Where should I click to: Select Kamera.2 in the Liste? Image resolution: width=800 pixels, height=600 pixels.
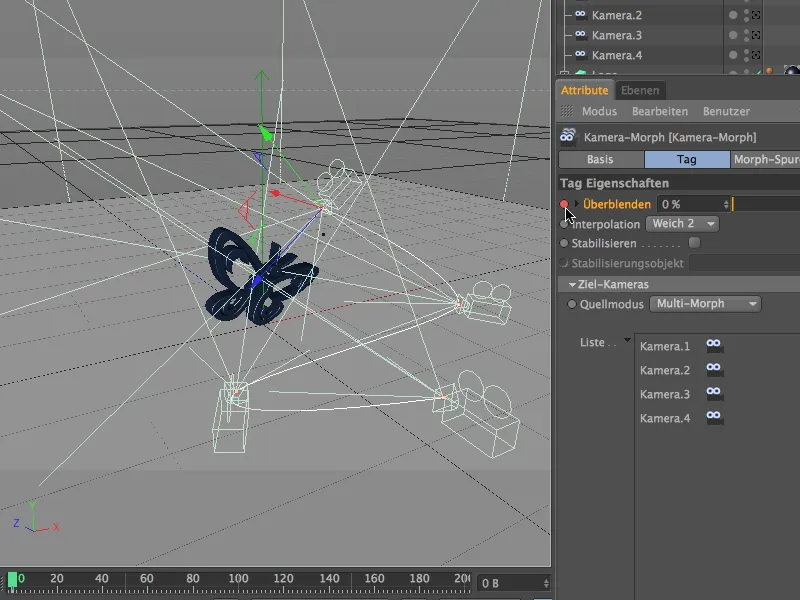[665, 370]
